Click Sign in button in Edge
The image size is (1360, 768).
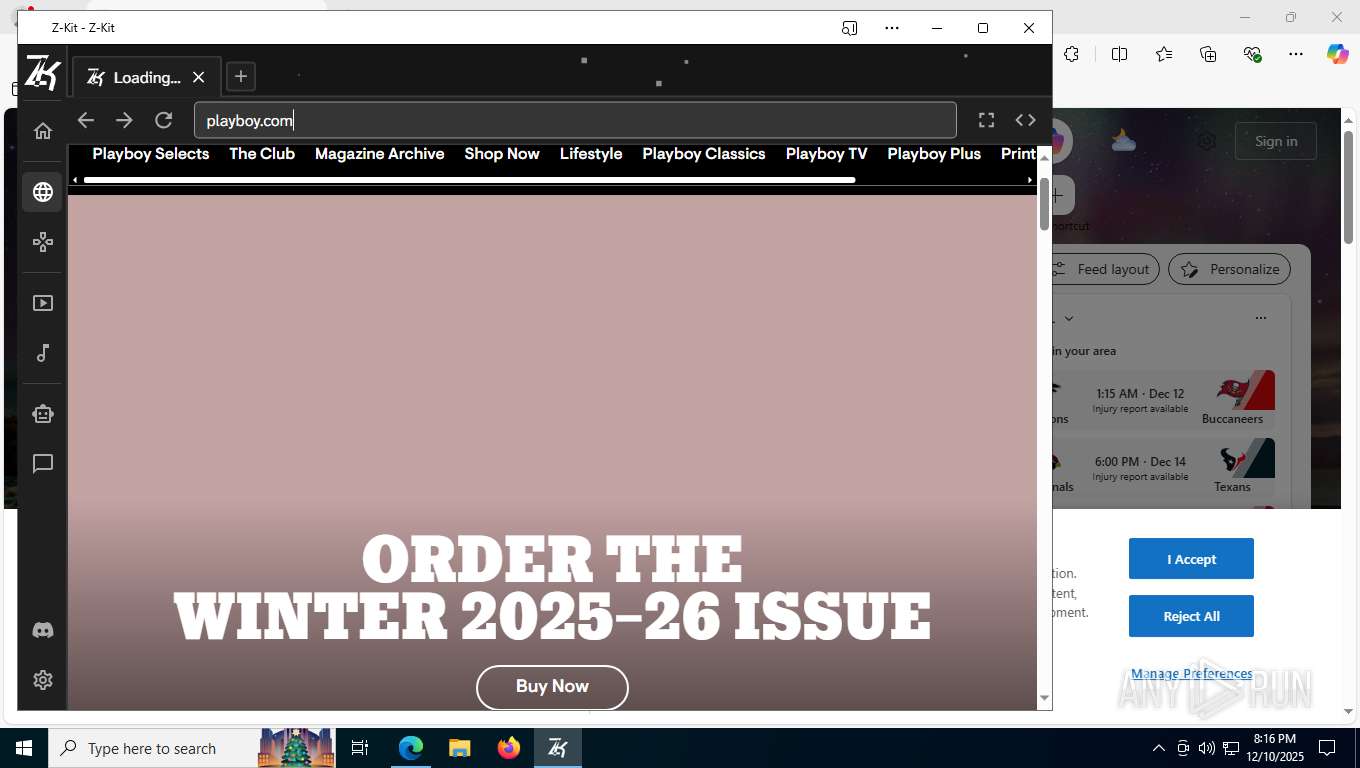tap(1276, 142)
